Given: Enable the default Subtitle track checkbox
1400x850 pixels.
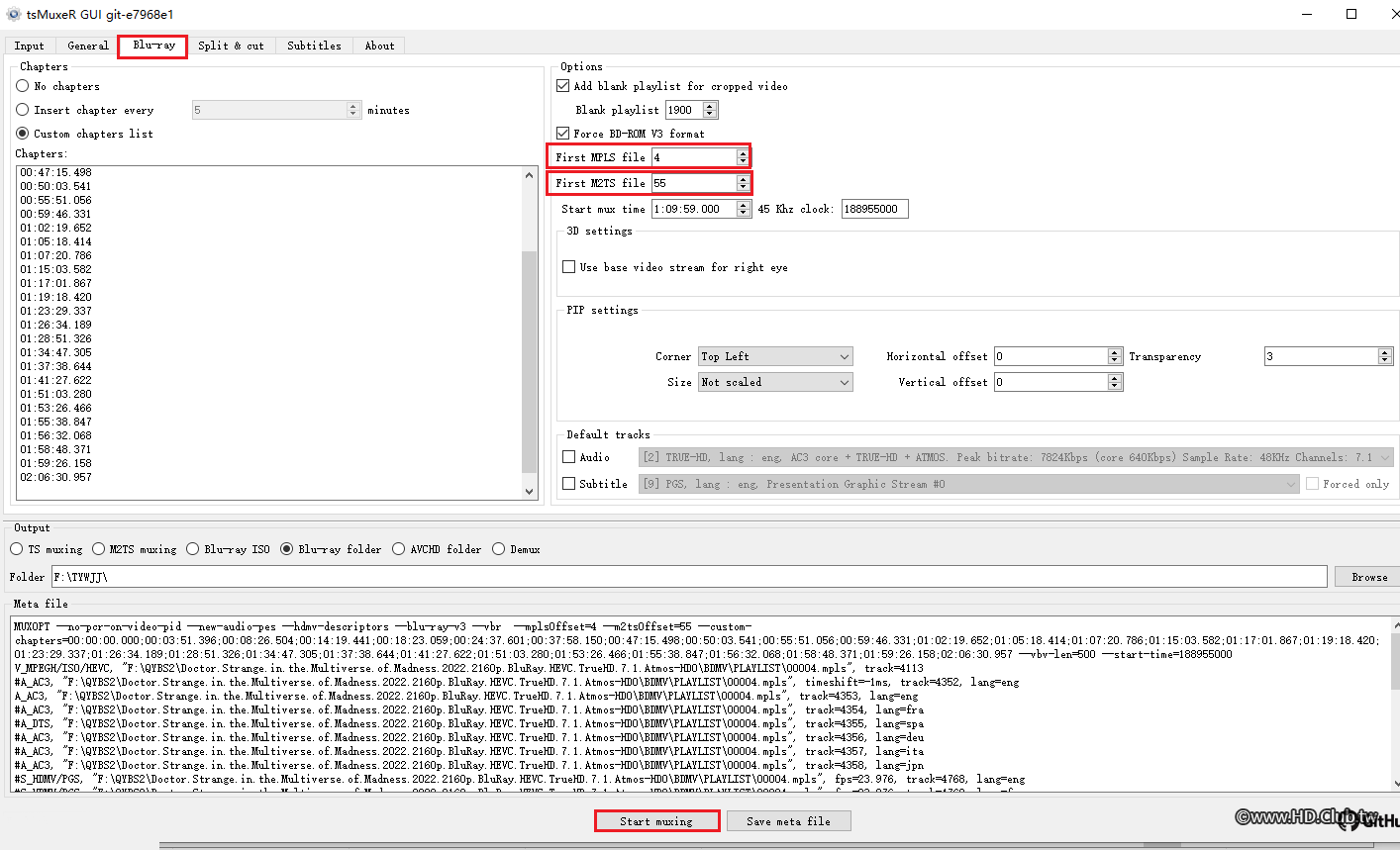Looking at the screenshot, I should (x=595, y=484).
